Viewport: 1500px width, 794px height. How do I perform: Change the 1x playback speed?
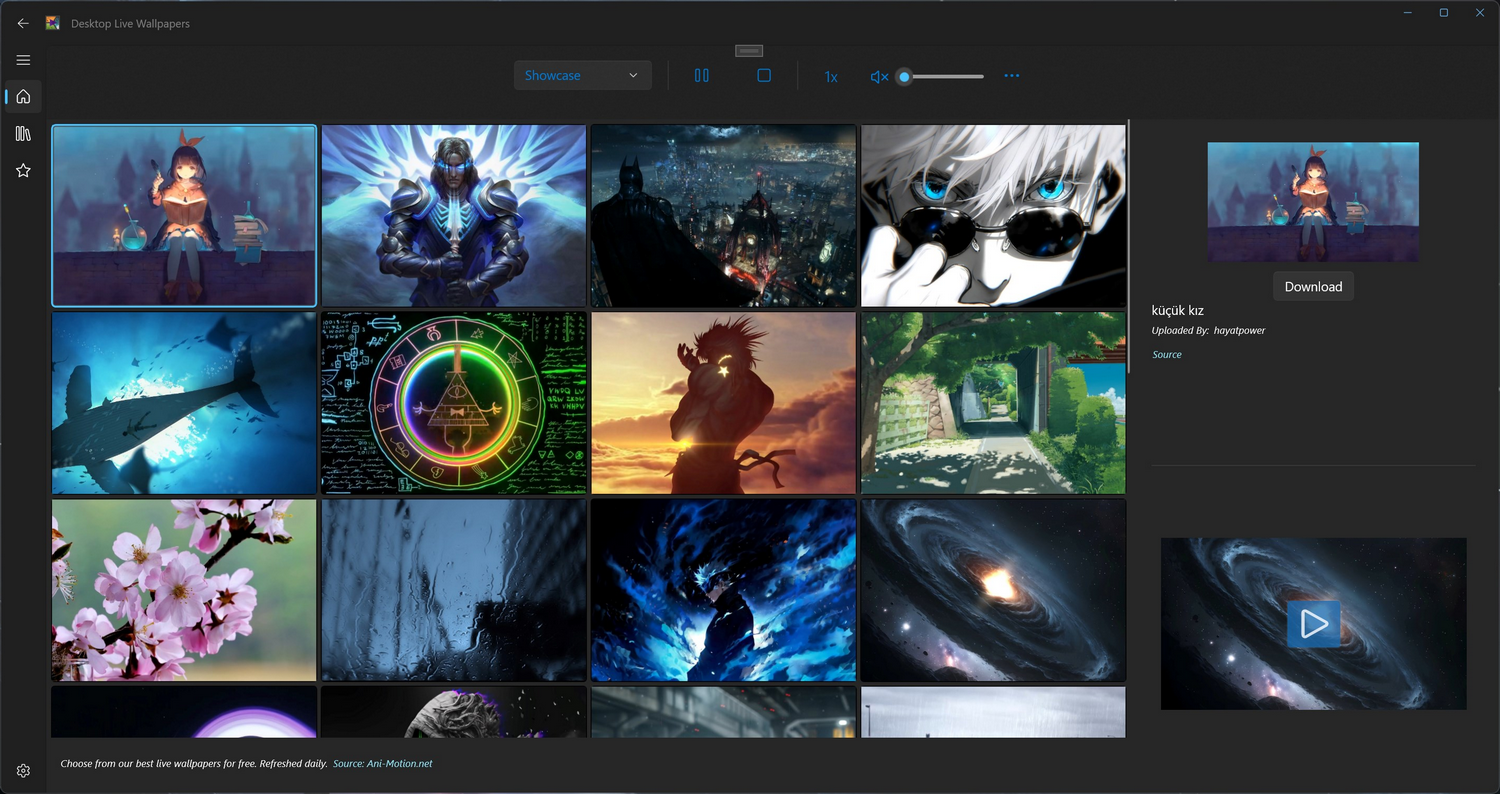point(831,77)
